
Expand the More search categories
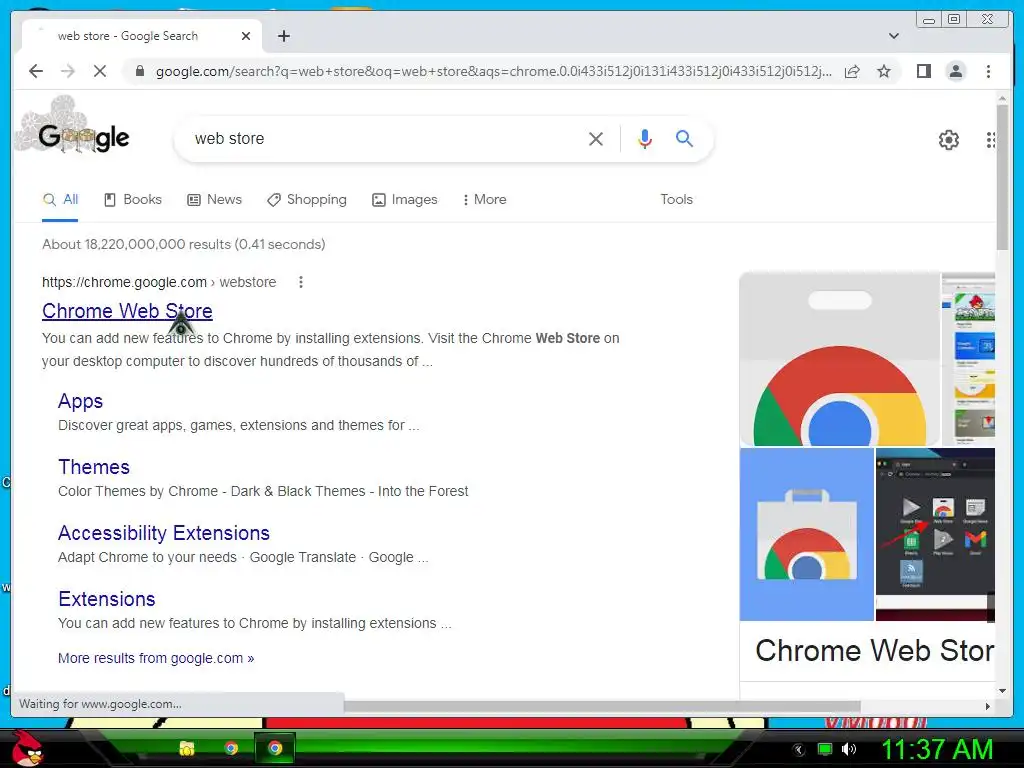(x=485, y=200)
